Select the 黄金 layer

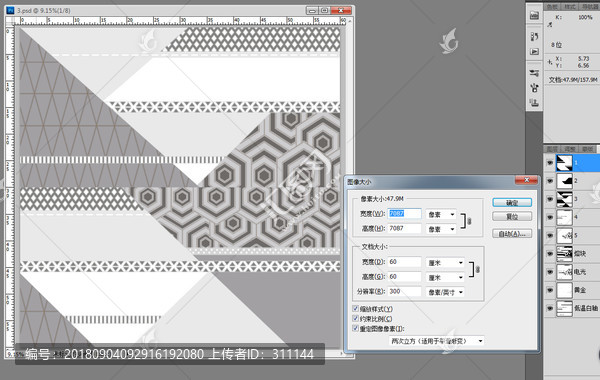pyautogui.click(x=572, y=290)
